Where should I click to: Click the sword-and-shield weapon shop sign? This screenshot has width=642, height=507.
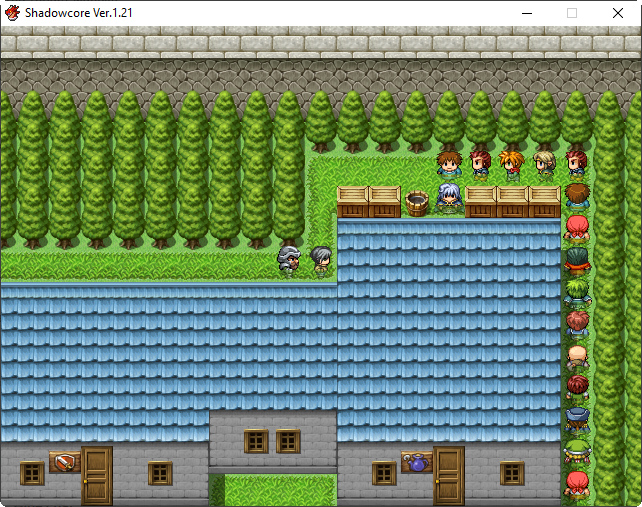click(64, 462)
